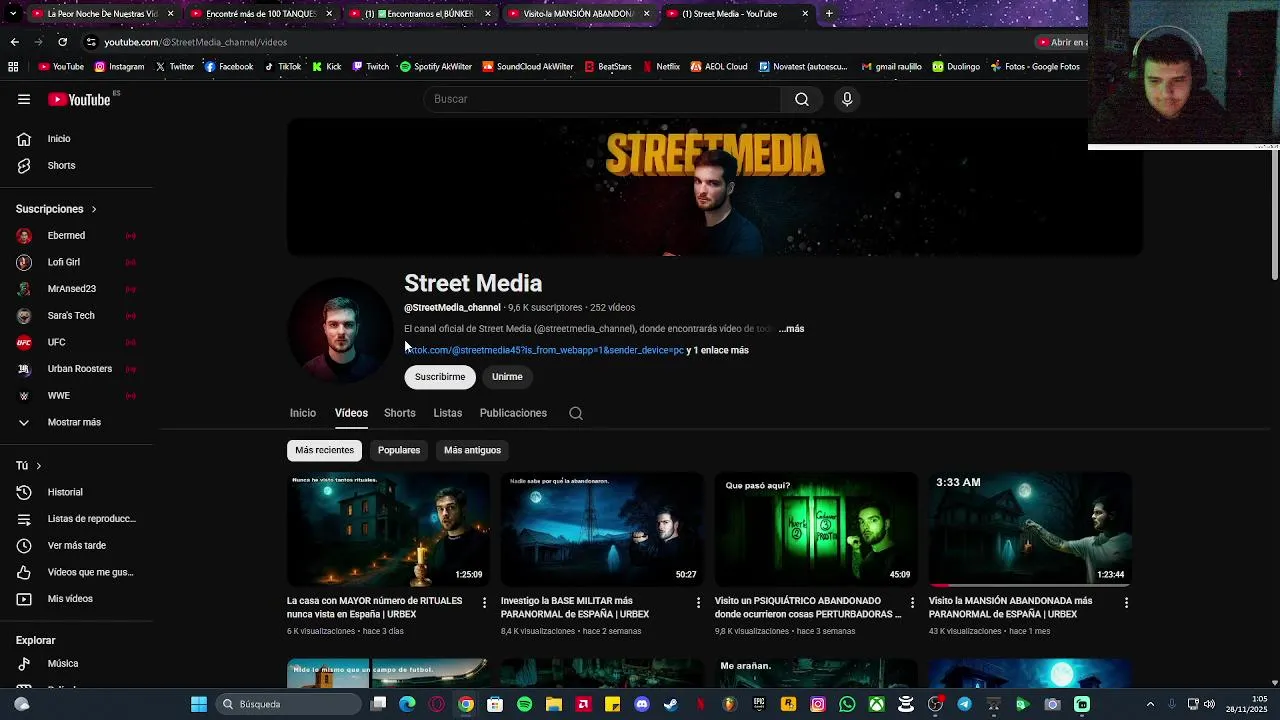Expand the Tú section header
1280x720 pixels.
[28, 466]
